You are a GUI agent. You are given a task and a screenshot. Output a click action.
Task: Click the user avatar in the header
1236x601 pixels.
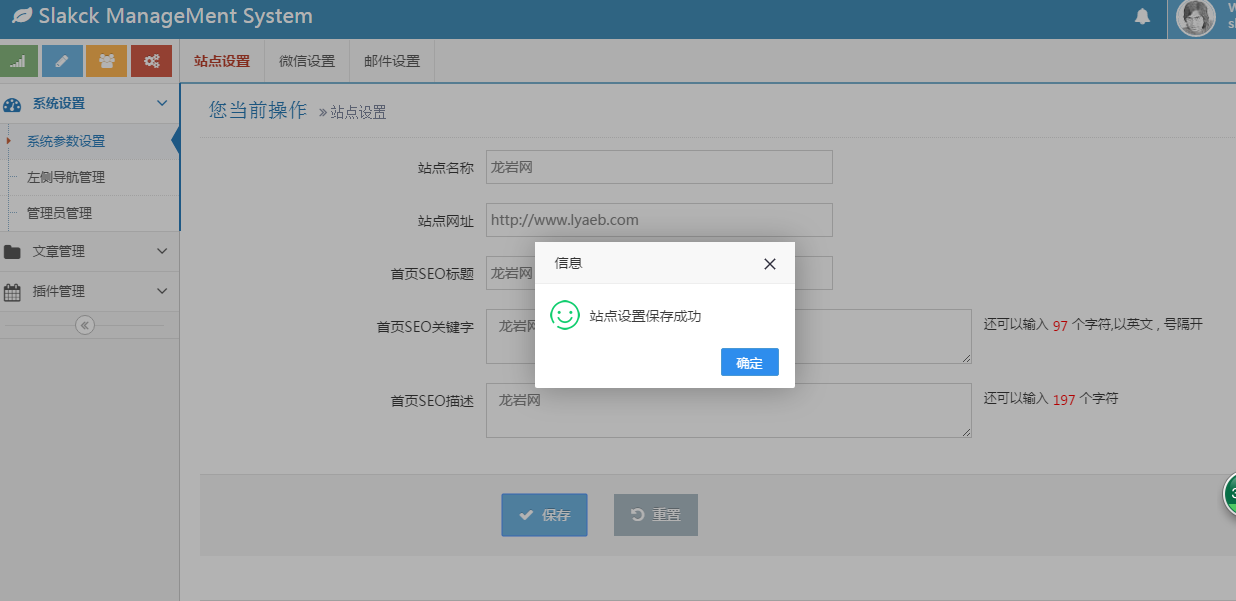tap(1195, 18)
